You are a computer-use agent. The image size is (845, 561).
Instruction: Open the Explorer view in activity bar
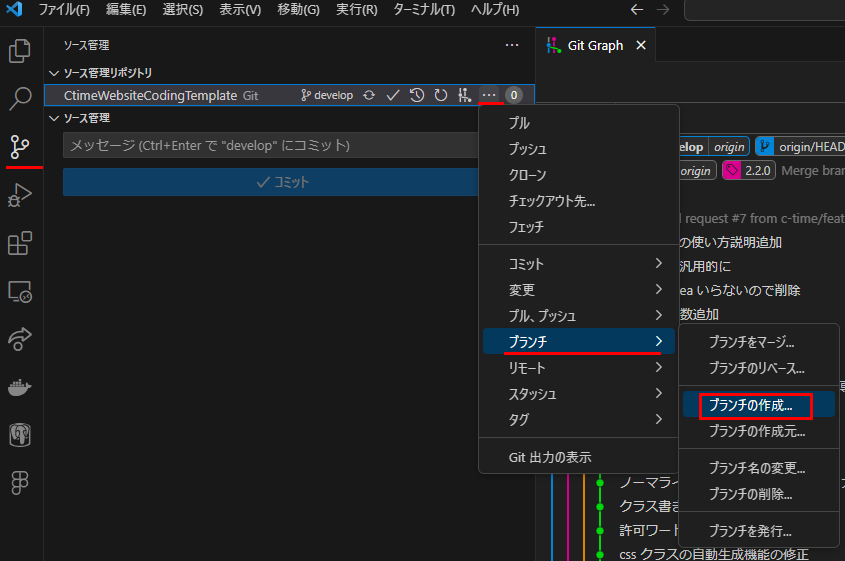pyautogui.click(x=20, y=51)
